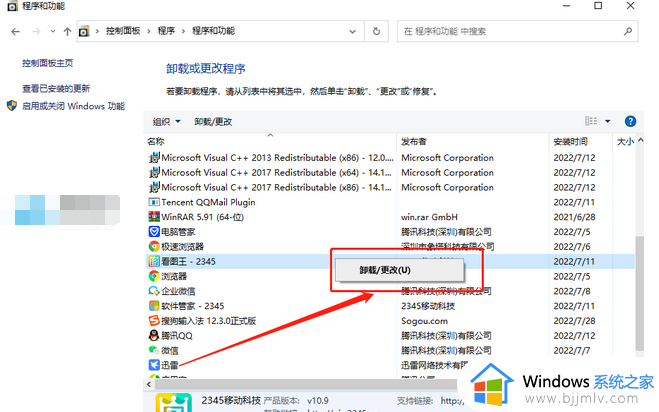Go back with the back arrow
This screenshot has height=412, width=659.
click(x=16, y=32)
